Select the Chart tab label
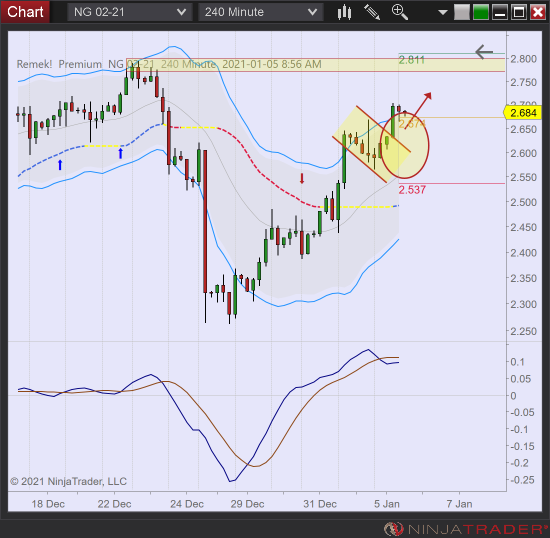This screenshot has height=538, width=550. click(x=25, y=12)
